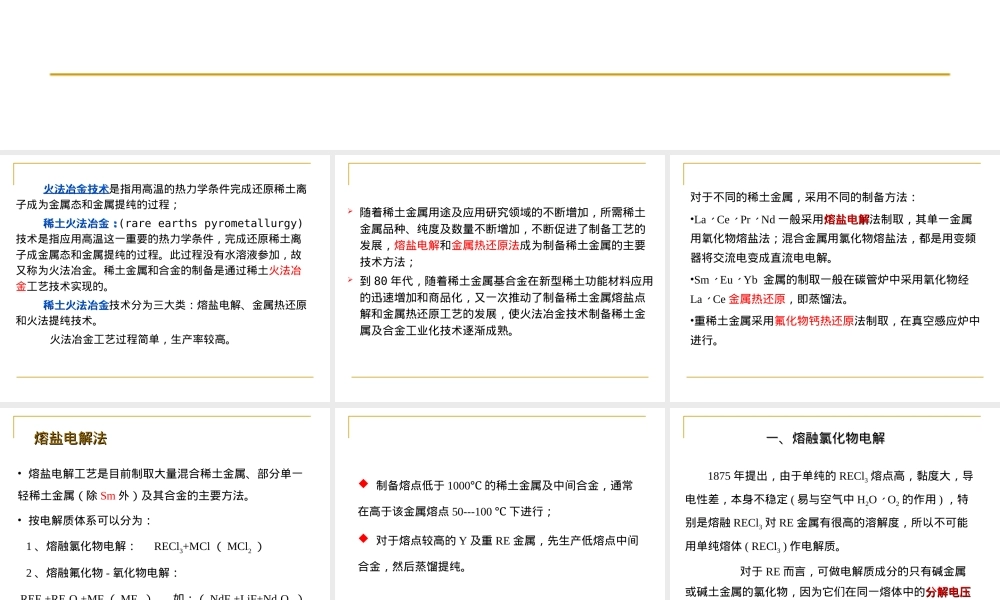The height and width of the screenshot is (600, 1000).
Task: Click the red text 氟化物钙热还原
Action: point(814,321)
